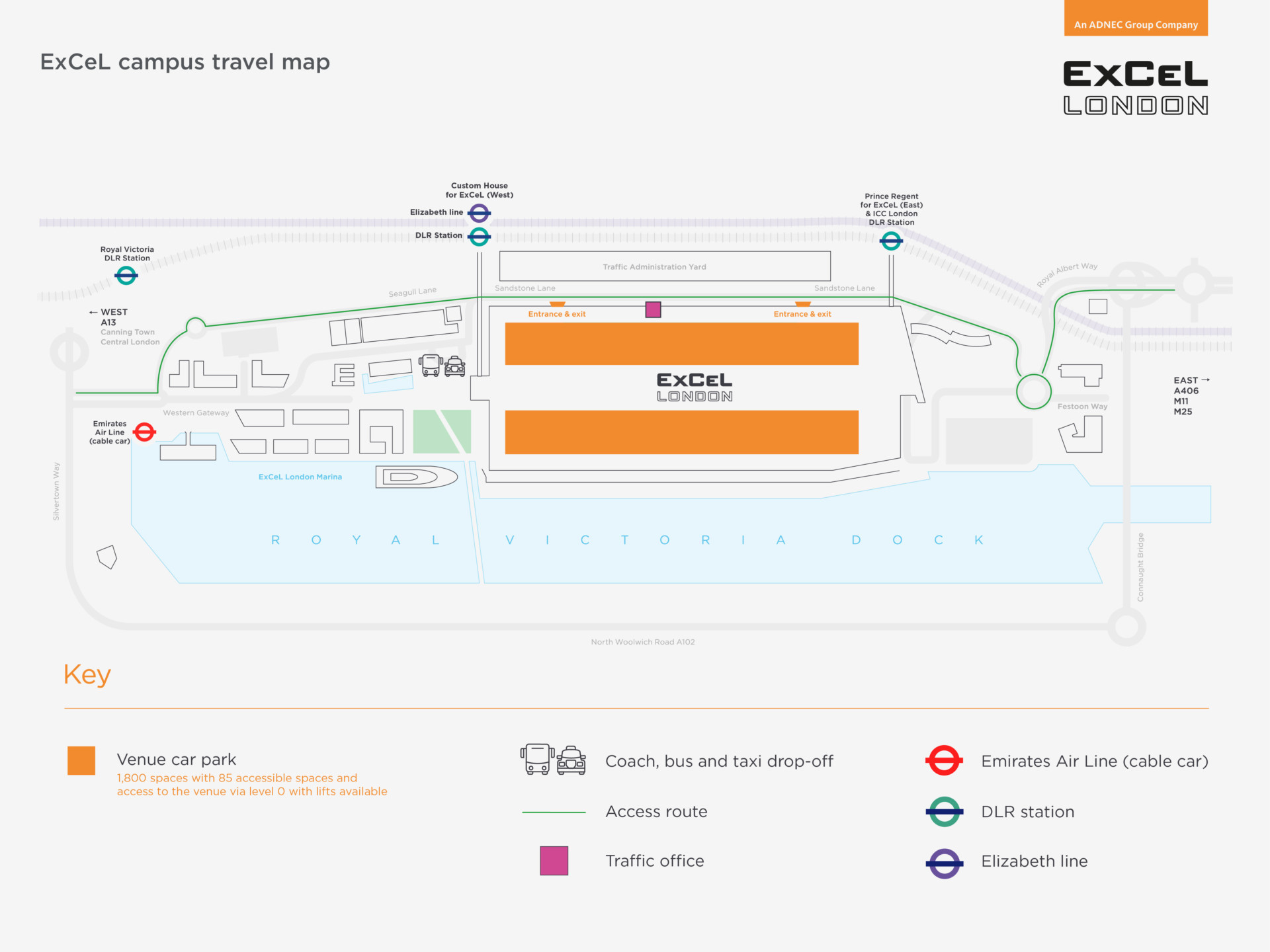
Task: Click the pink Traffic office key swatch
Action: tap(554, 861)
